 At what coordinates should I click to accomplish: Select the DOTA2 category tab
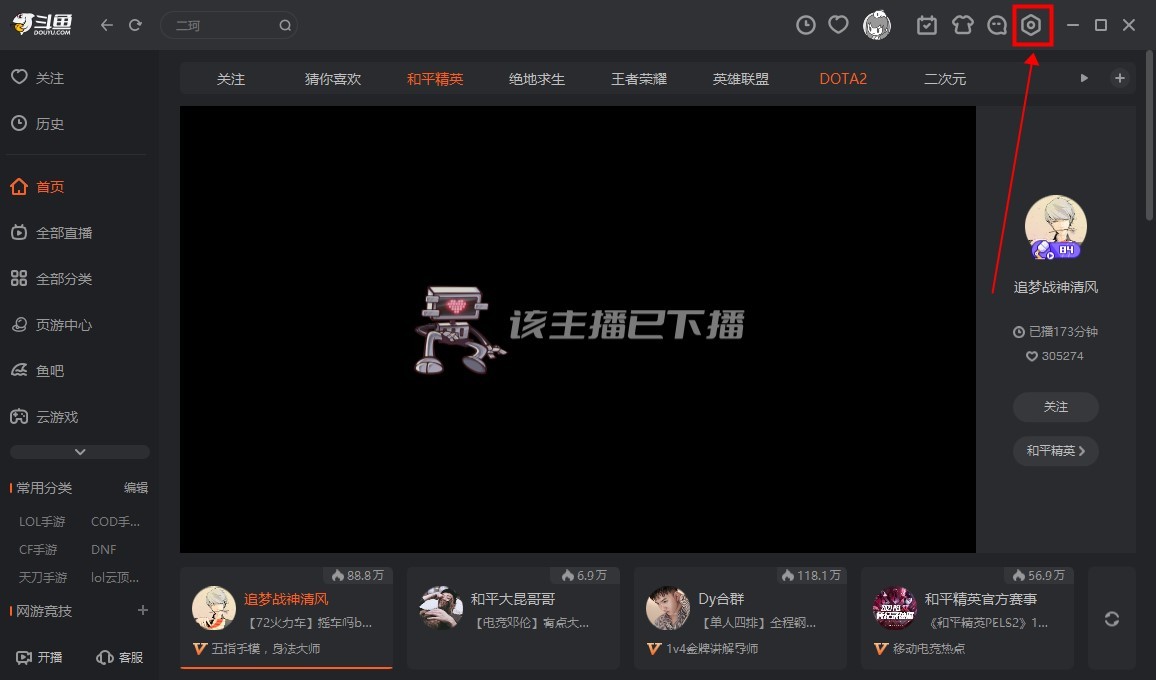pyautogui.click(x=843, y=79)
